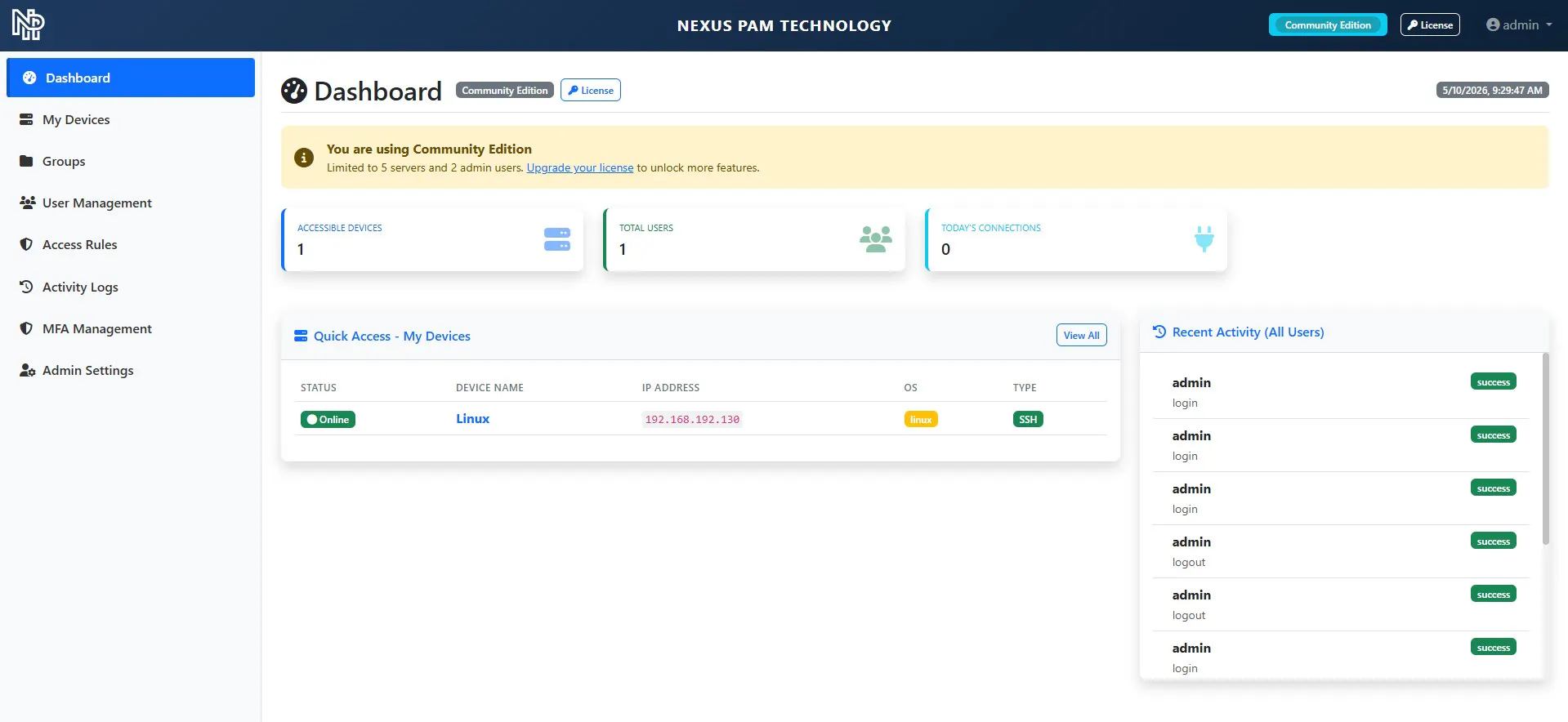
Task: Click the Community Edition button in header
Action: click(1328, 25)
